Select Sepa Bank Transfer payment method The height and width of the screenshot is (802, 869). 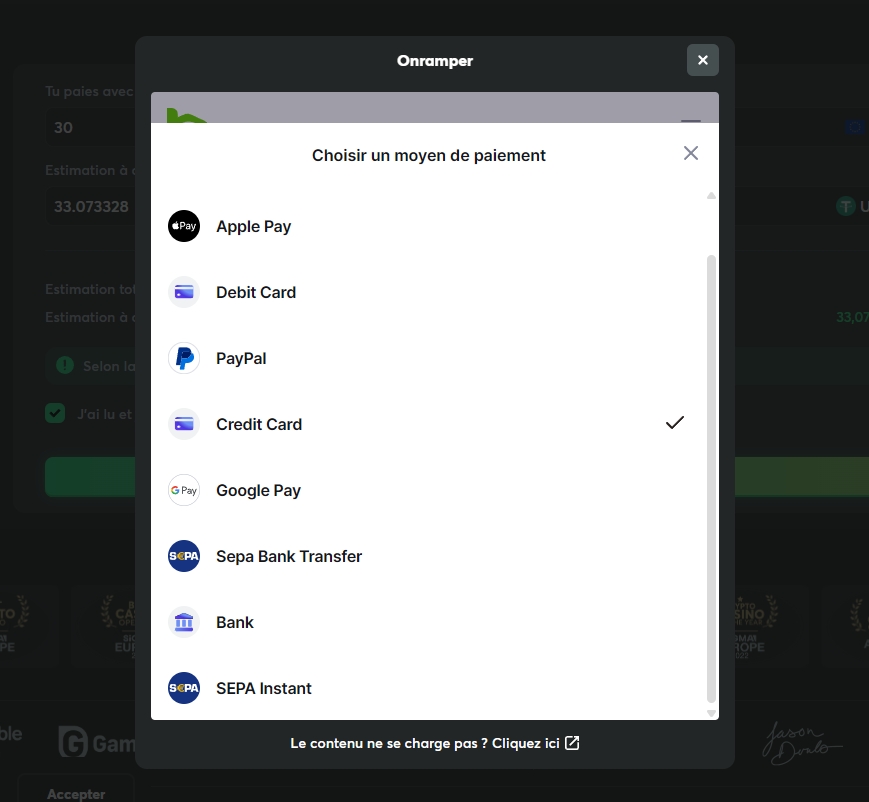(x=289, y=556)
